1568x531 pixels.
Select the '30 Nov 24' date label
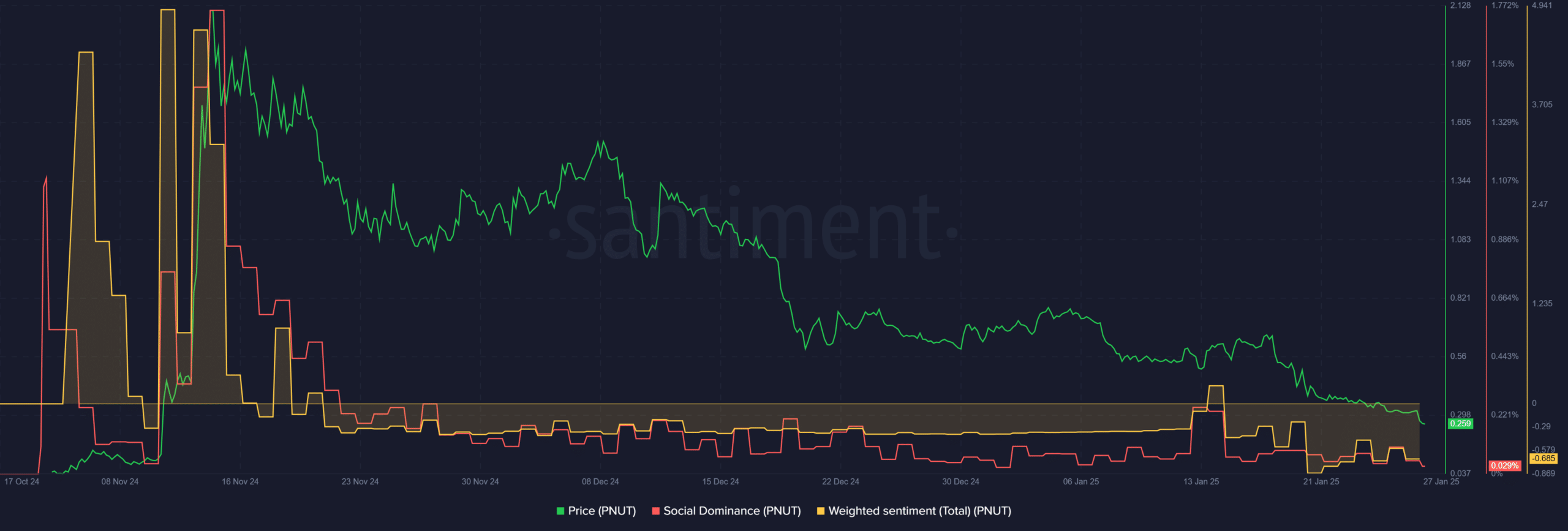(480, 481)
